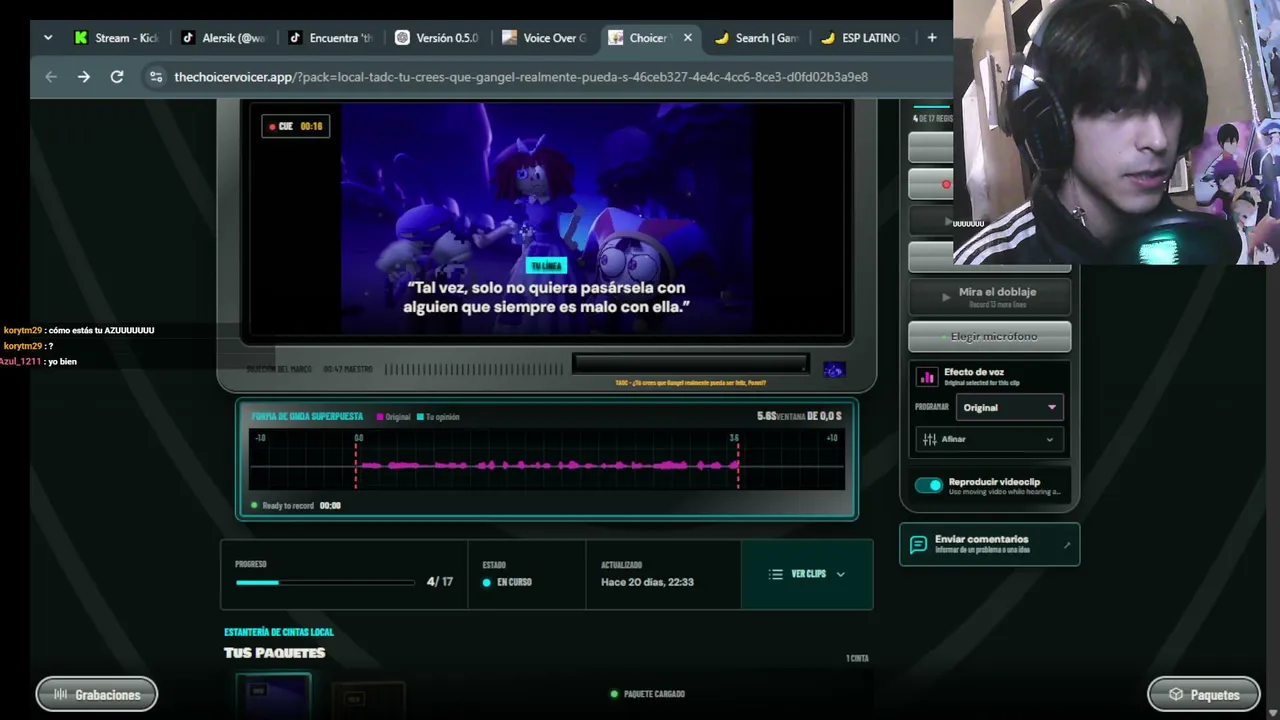Click the TUS PAQUETES heading
The height and width of the screenshot is (720, 1280).
(274, 653)
